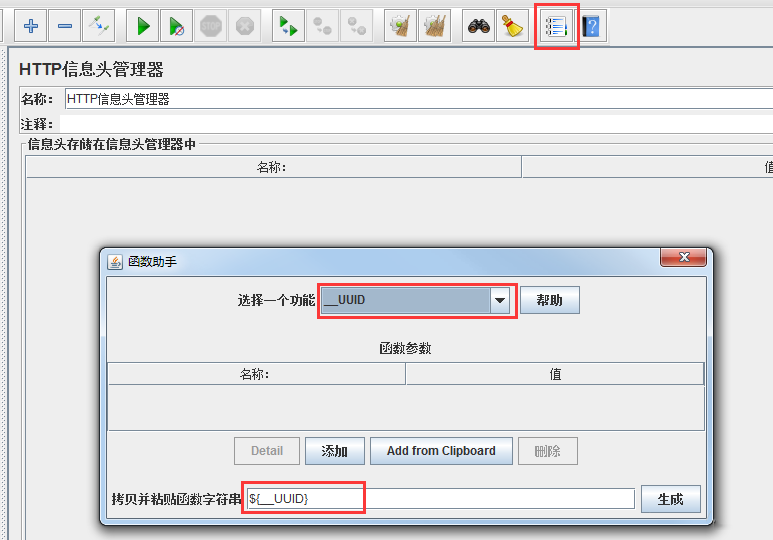Click the yellow broom Reset Search icon
Screen dimensions: 773x540
tap(513, 26)
